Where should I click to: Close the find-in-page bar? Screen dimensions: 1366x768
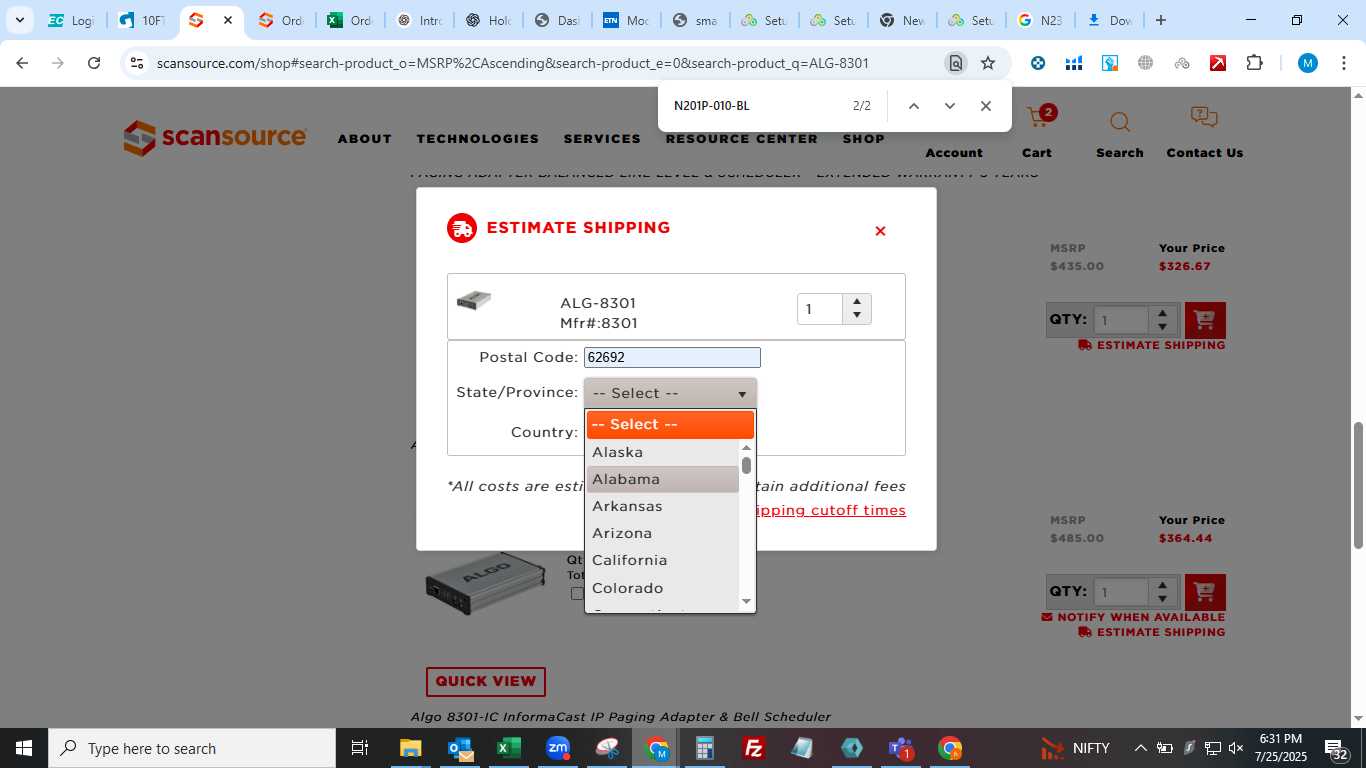coord(985,106)
